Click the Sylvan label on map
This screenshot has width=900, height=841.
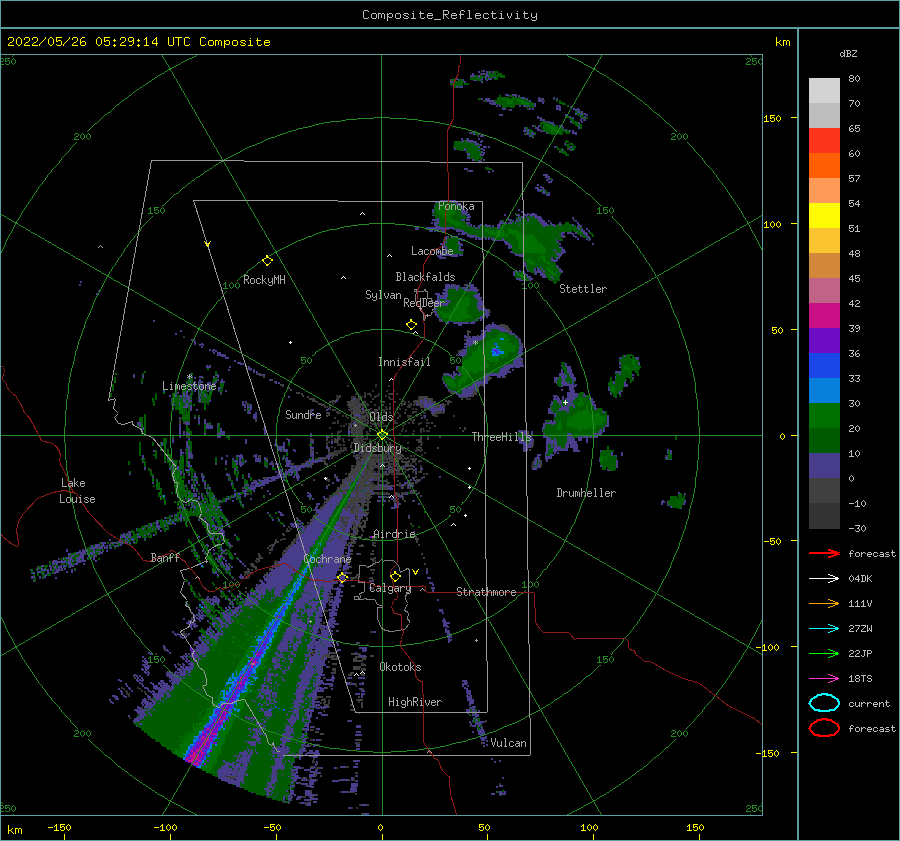click(383, 295)
